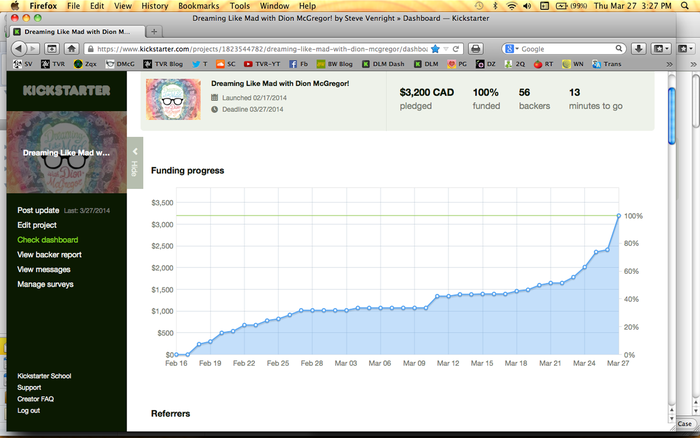This screenshot has height=438, width=700.
Task: Click View messages link
Action: [x=44, y=269]
